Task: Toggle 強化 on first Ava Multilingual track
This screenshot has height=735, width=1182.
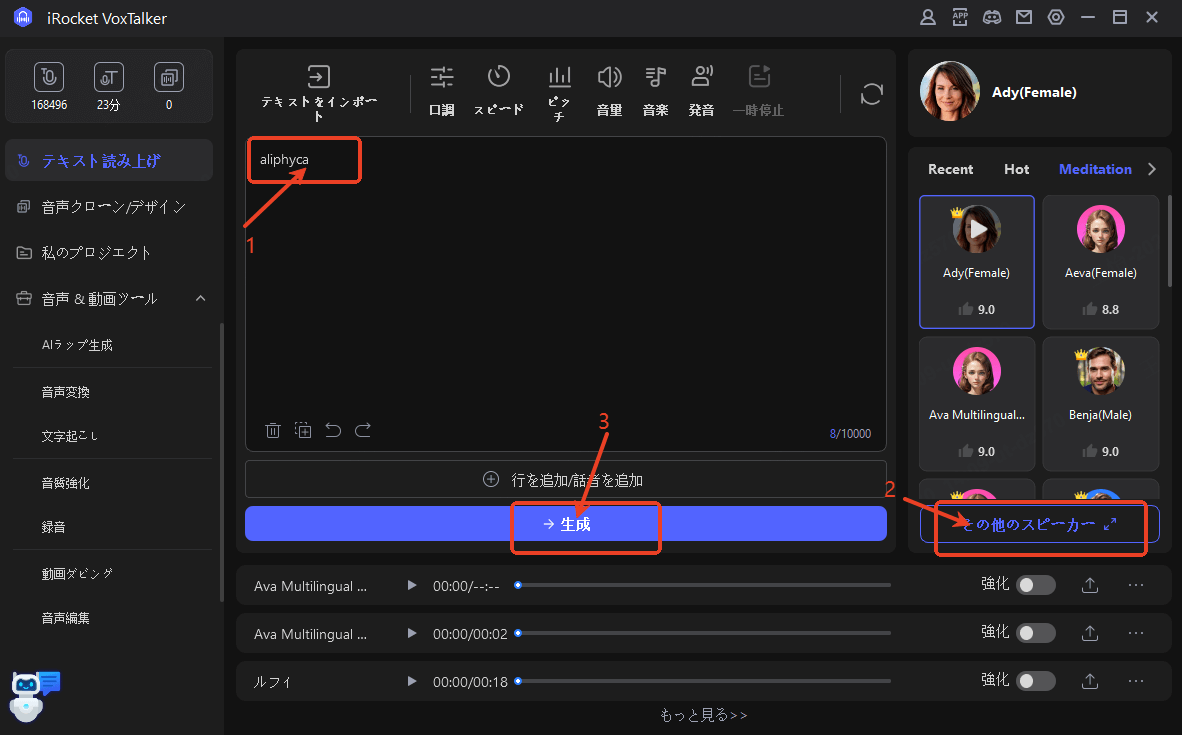Action: (x=1035, y=586)
